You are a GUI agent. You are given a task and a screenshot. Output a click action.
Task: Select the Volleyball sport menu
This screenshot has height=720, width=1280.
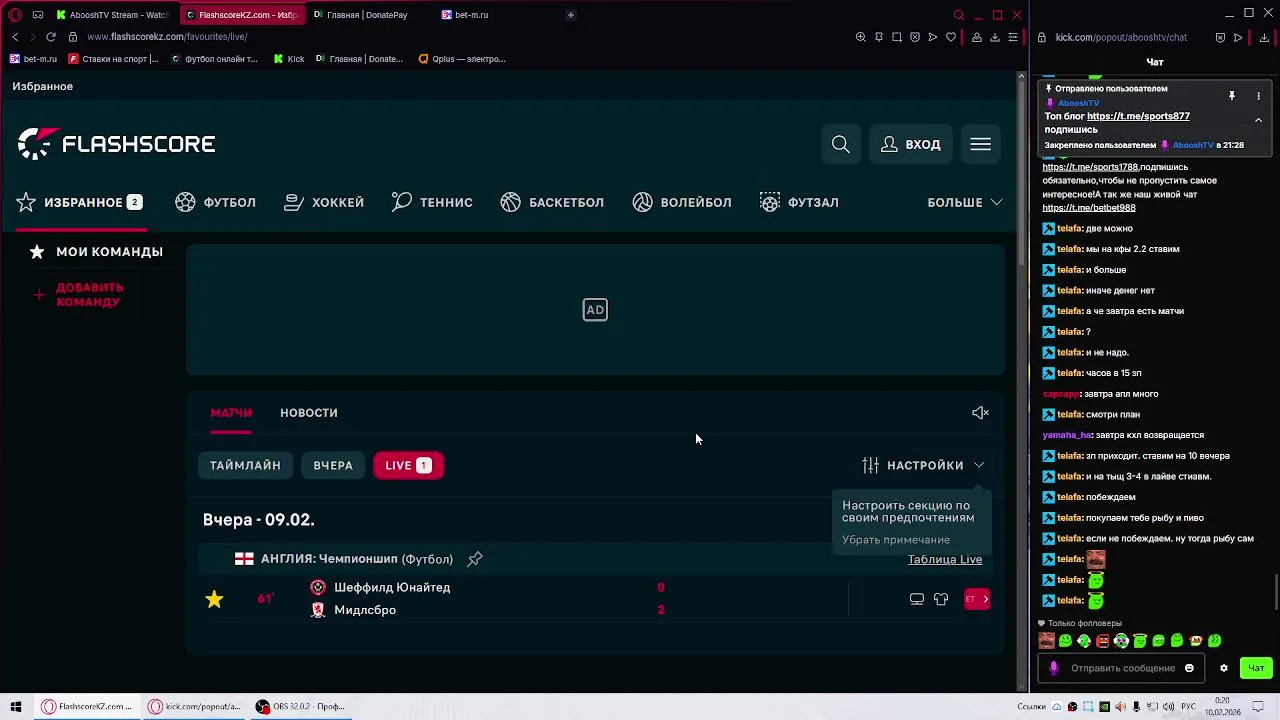pos(682,202)
